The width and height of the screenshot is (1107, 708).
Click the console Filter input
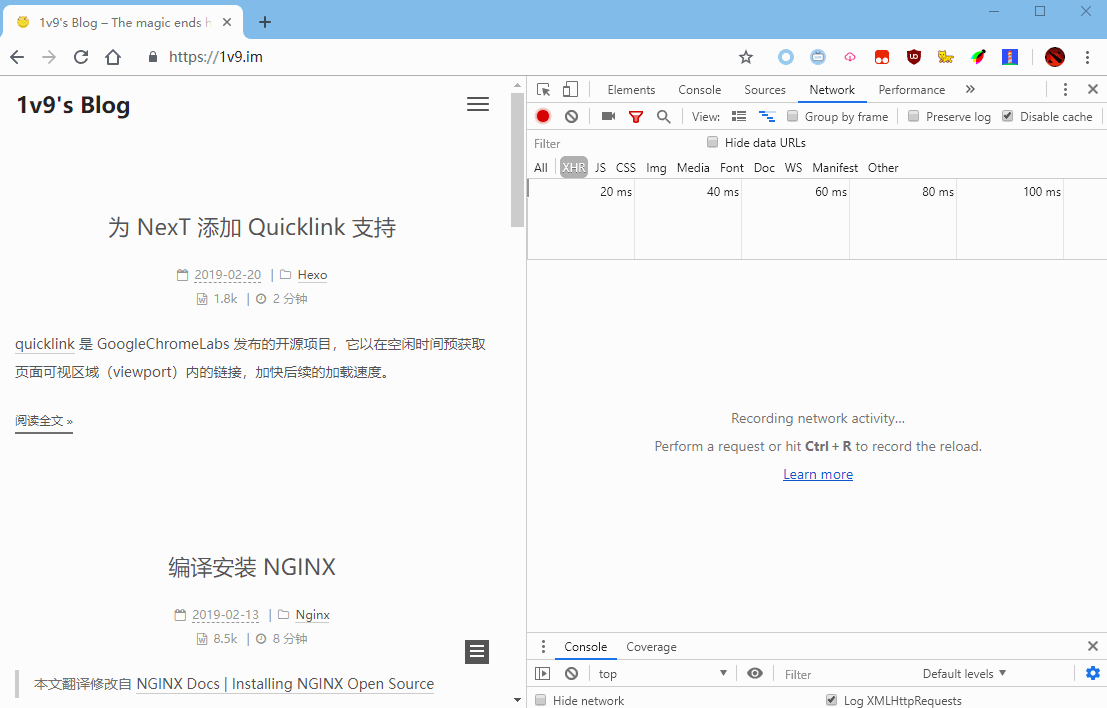coord(847,674)
